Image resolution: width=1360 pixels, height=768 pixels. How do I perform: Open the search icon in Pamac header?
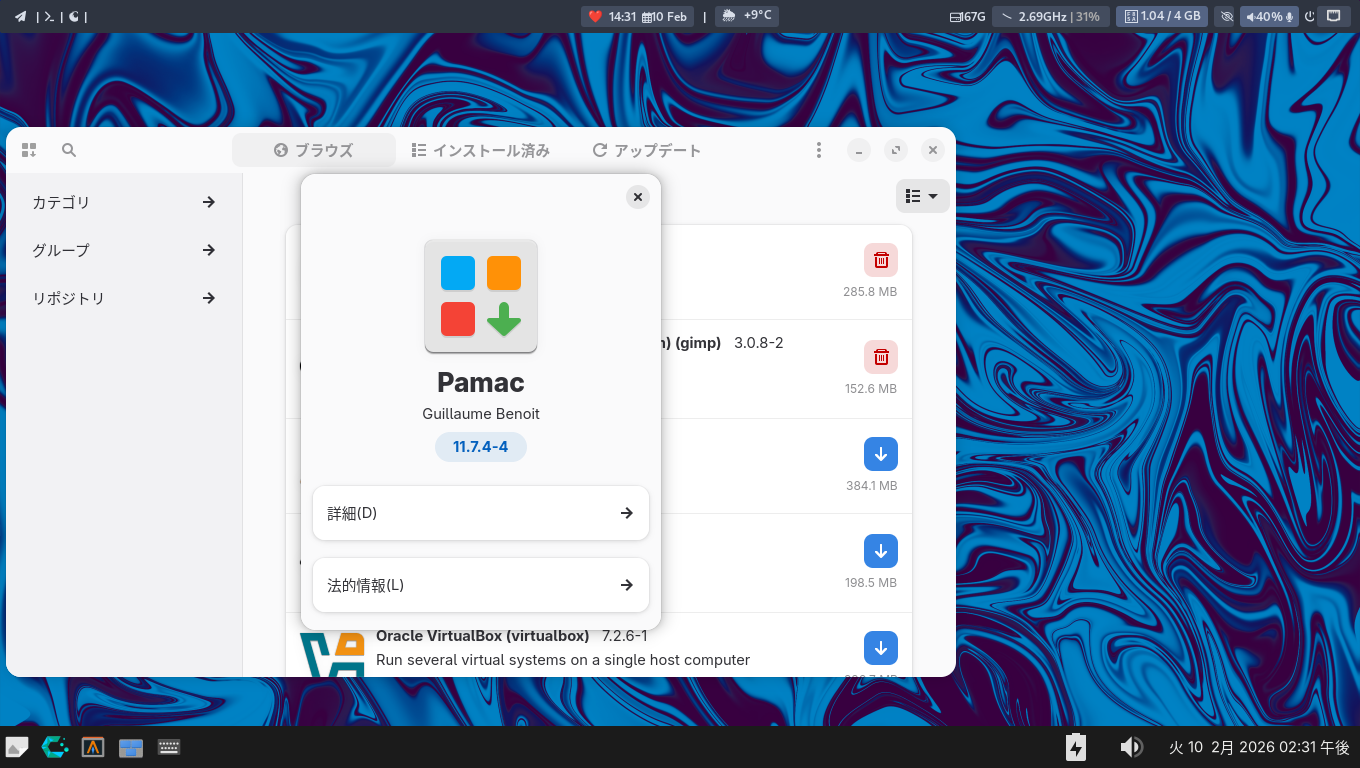point(69,150)
